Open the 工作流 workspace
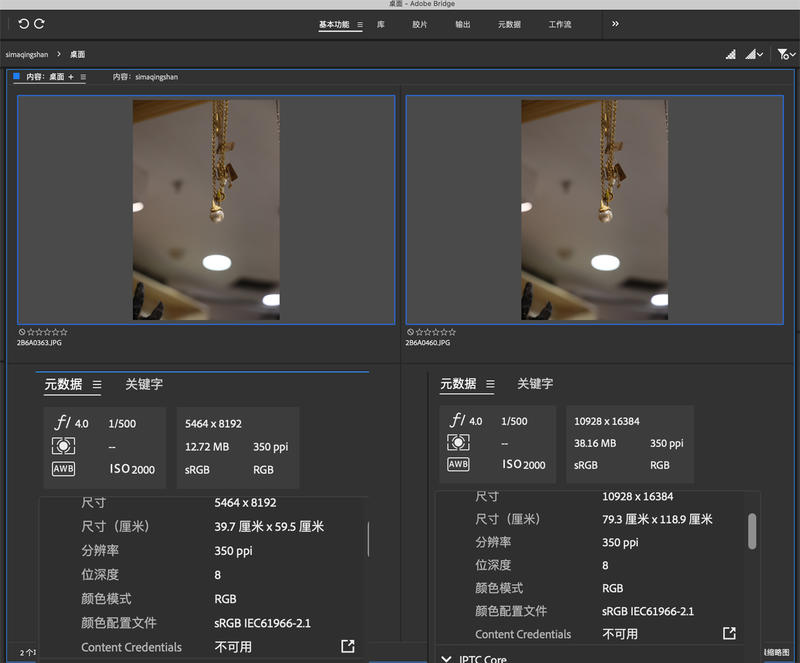The image size is (800, 663). pos(560,24)
